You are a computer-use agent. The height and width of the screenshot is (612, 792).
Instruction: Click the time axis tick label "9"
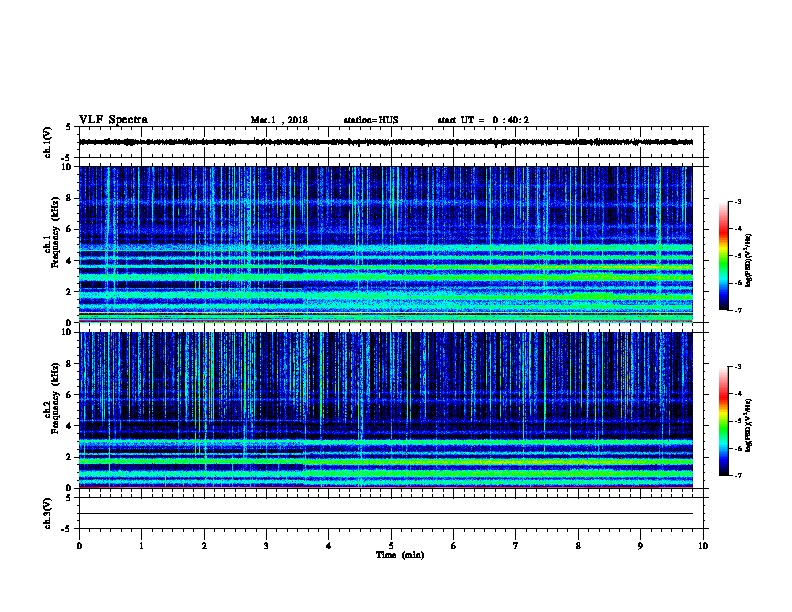point(640,546)
